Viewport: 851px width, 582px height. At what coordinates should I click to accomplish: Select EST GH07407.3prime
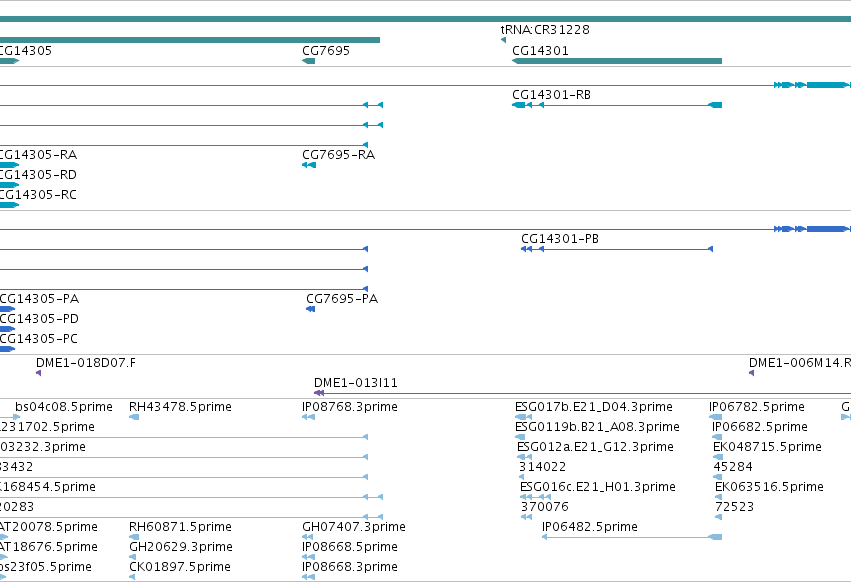pyautogui.click(x=354, y=527)
